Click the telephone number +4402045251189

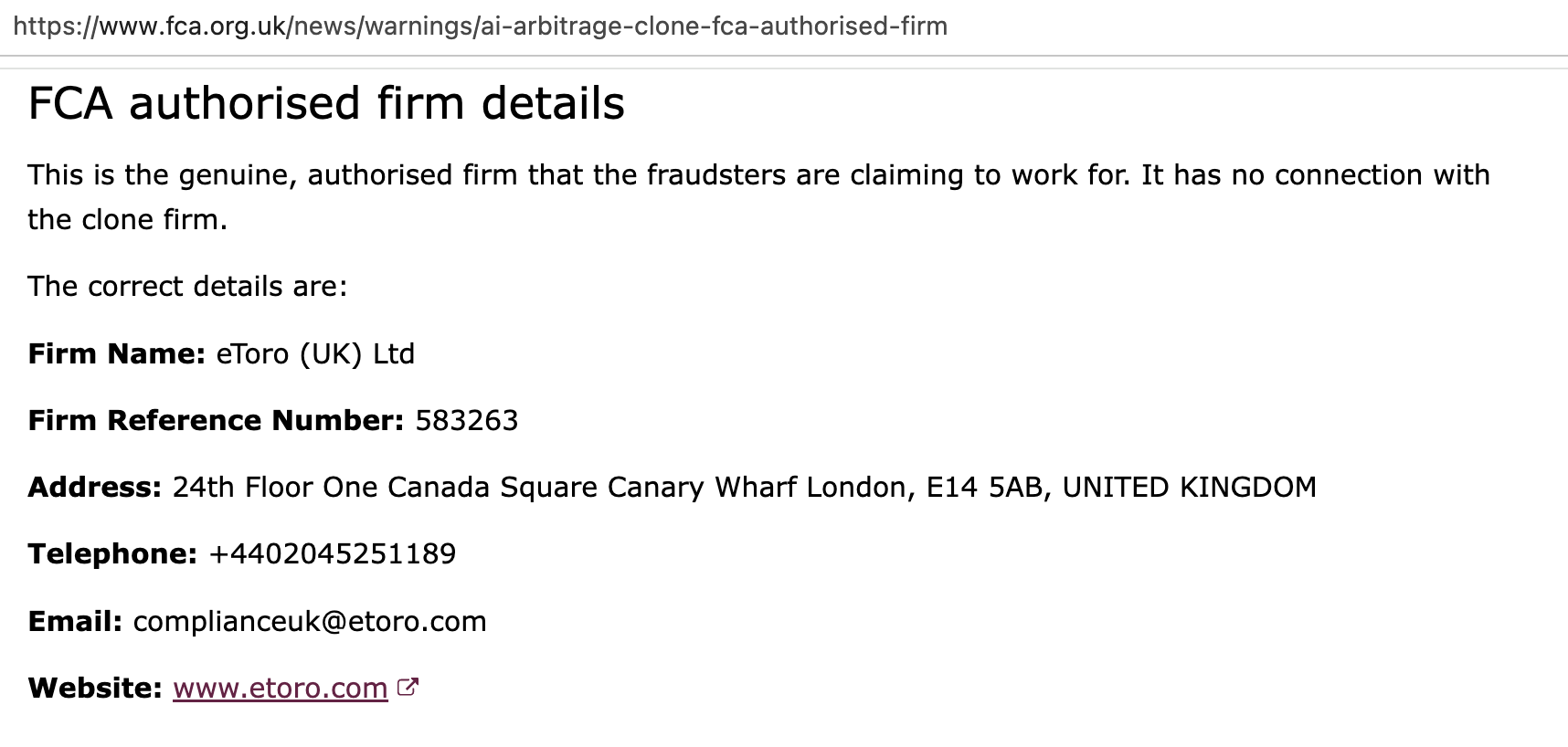point(333,553)
